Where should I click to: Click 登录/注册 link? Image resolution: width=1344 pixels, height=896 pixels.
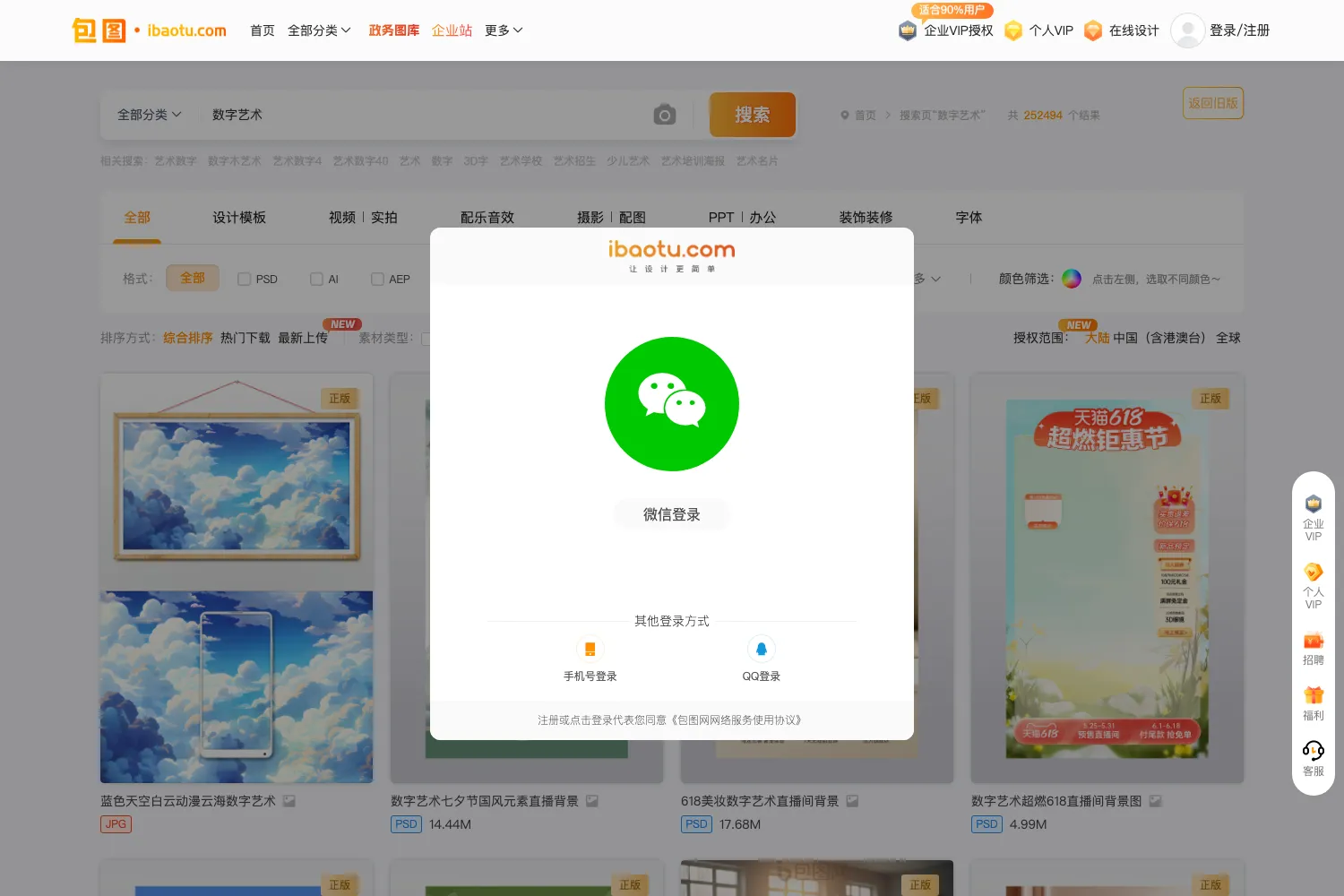click(x=1239, y=30)
